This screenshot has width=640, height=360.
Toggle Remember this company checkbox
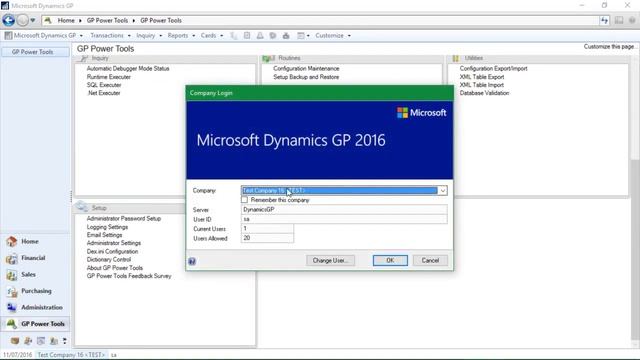click(244, 200)
